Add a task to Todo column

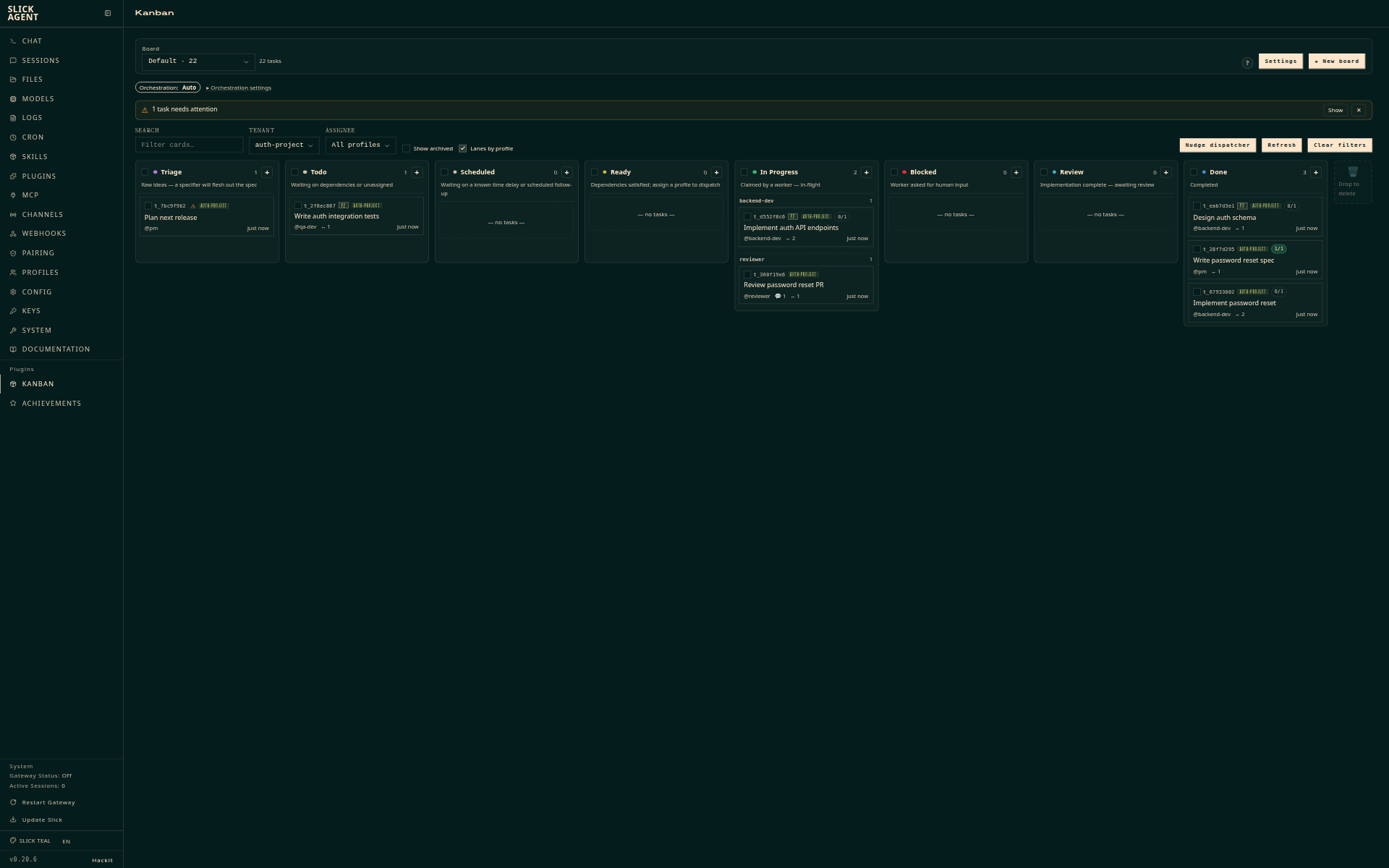pos(417,172)
